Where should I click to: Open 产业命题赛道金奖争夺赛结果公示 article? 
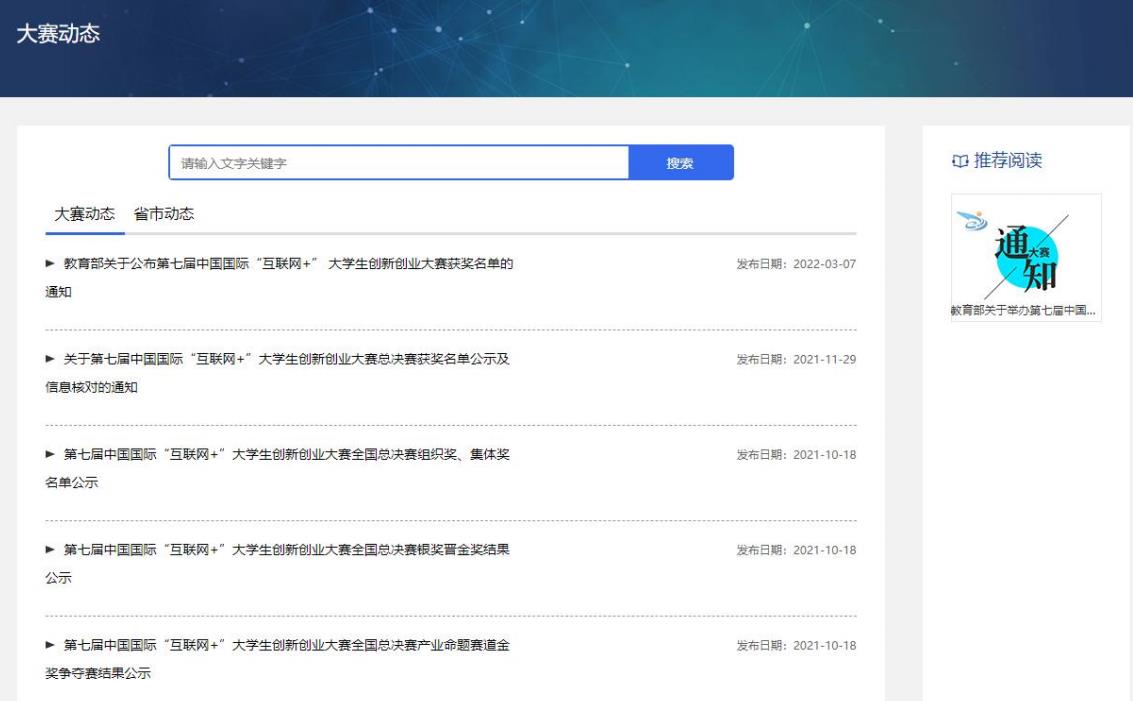coord(288,645)
